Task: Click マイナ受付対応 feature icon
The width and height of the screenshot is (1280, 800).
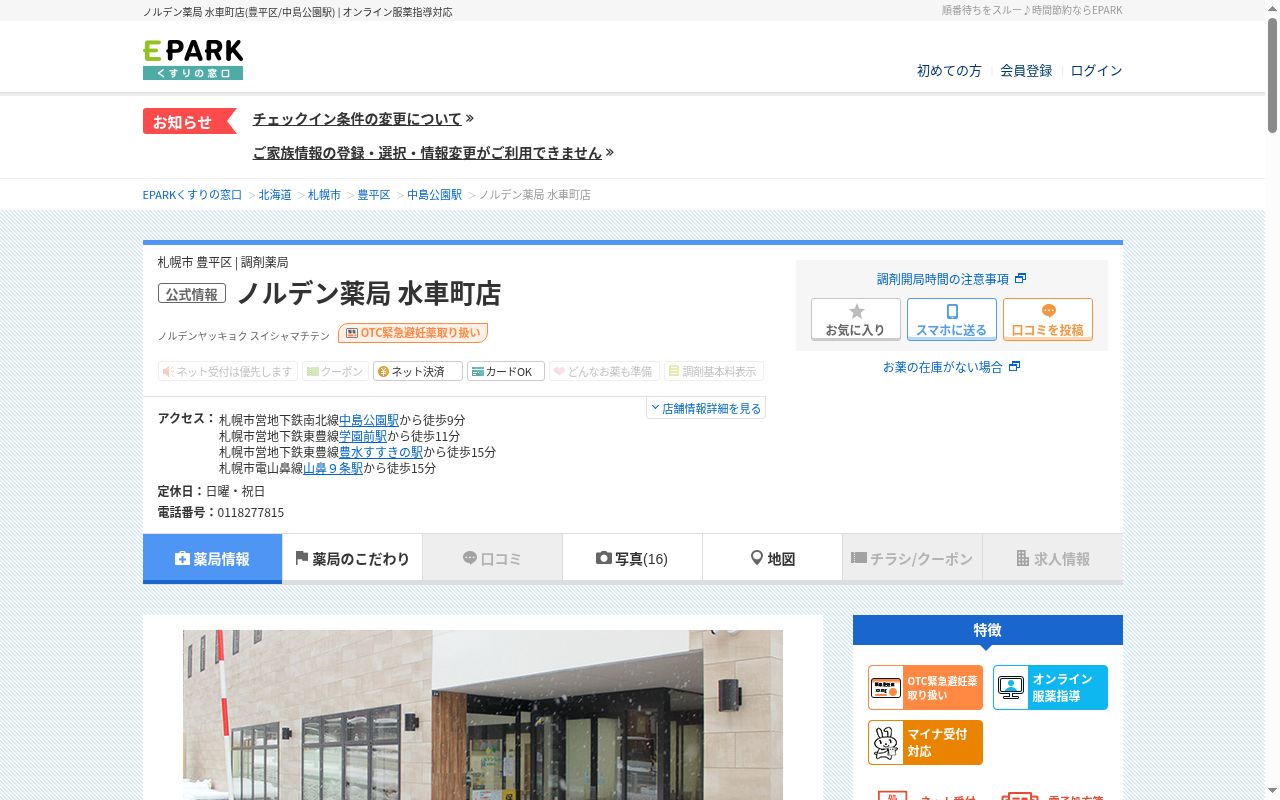Action: point(925,743)
